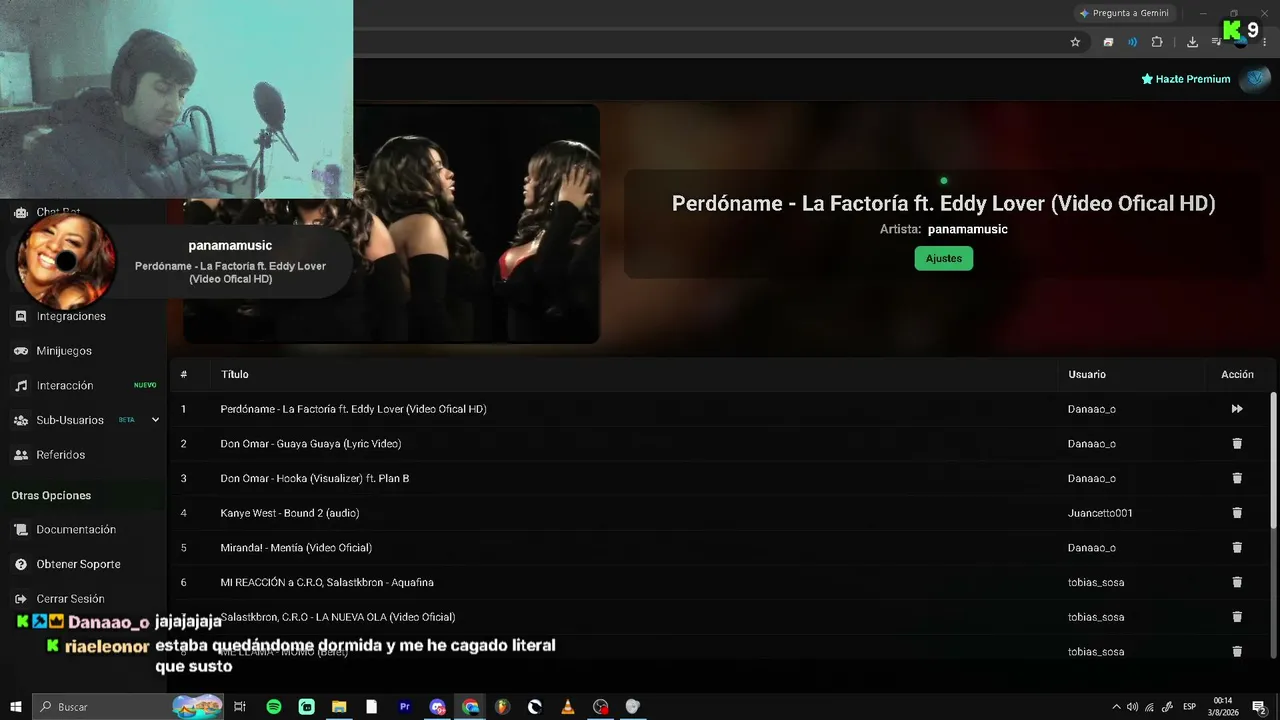Open Task View on the taskbar
The width and height of the screenshot is (1280, 720).
point(240,707)
